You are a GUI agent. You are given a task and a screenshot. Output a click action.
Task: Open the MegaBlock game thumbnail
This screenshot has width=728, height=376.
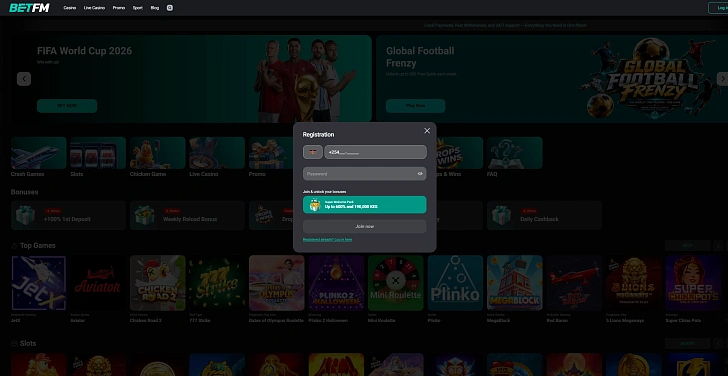[x=514, y=283]
